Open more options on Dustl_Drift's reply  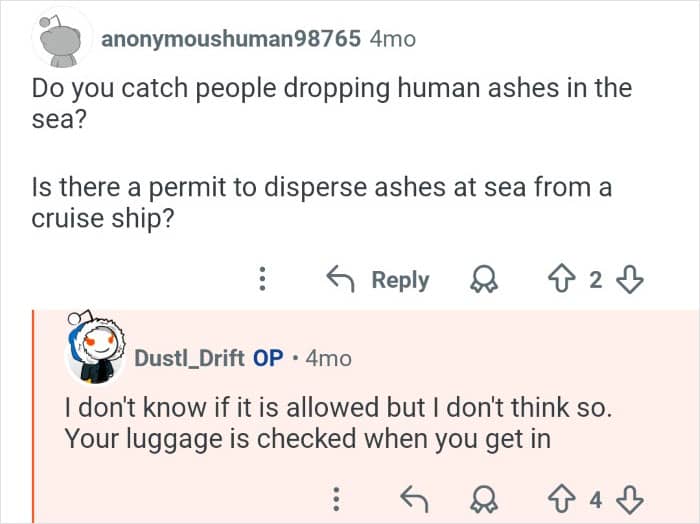coord(337,497)
